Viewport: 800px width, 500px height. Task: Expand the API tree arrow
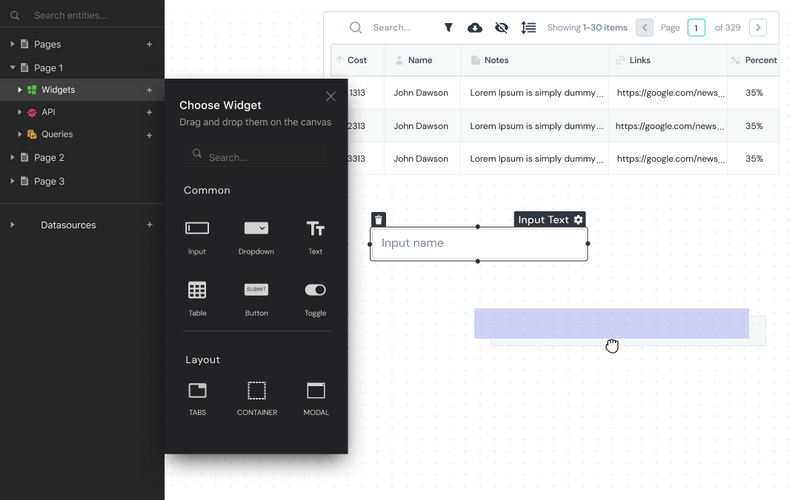[x=19, y=112]
